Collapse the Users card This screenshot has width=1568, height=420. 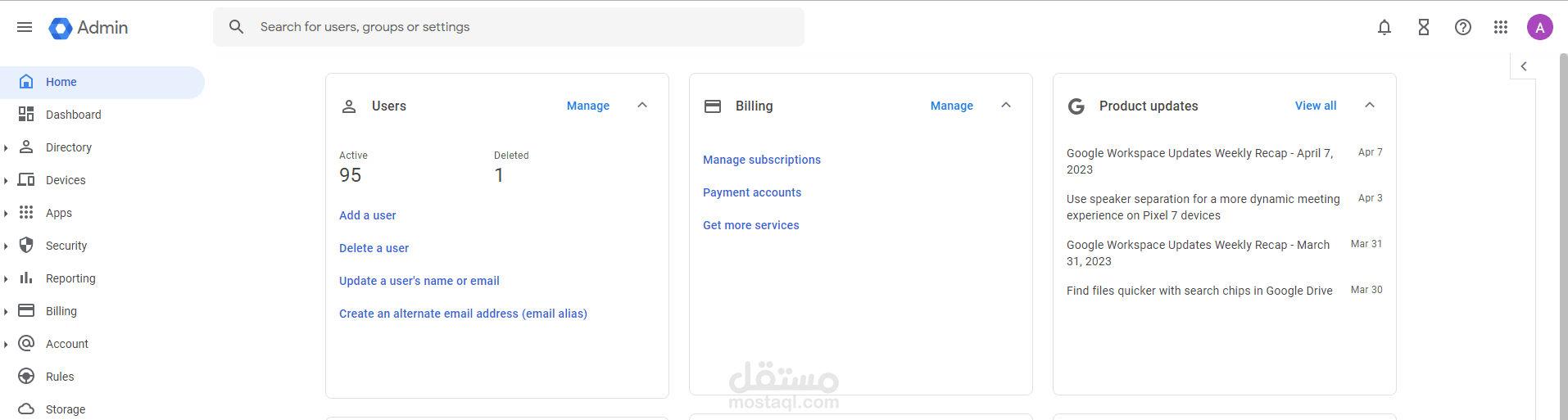[x=642, y=106]
